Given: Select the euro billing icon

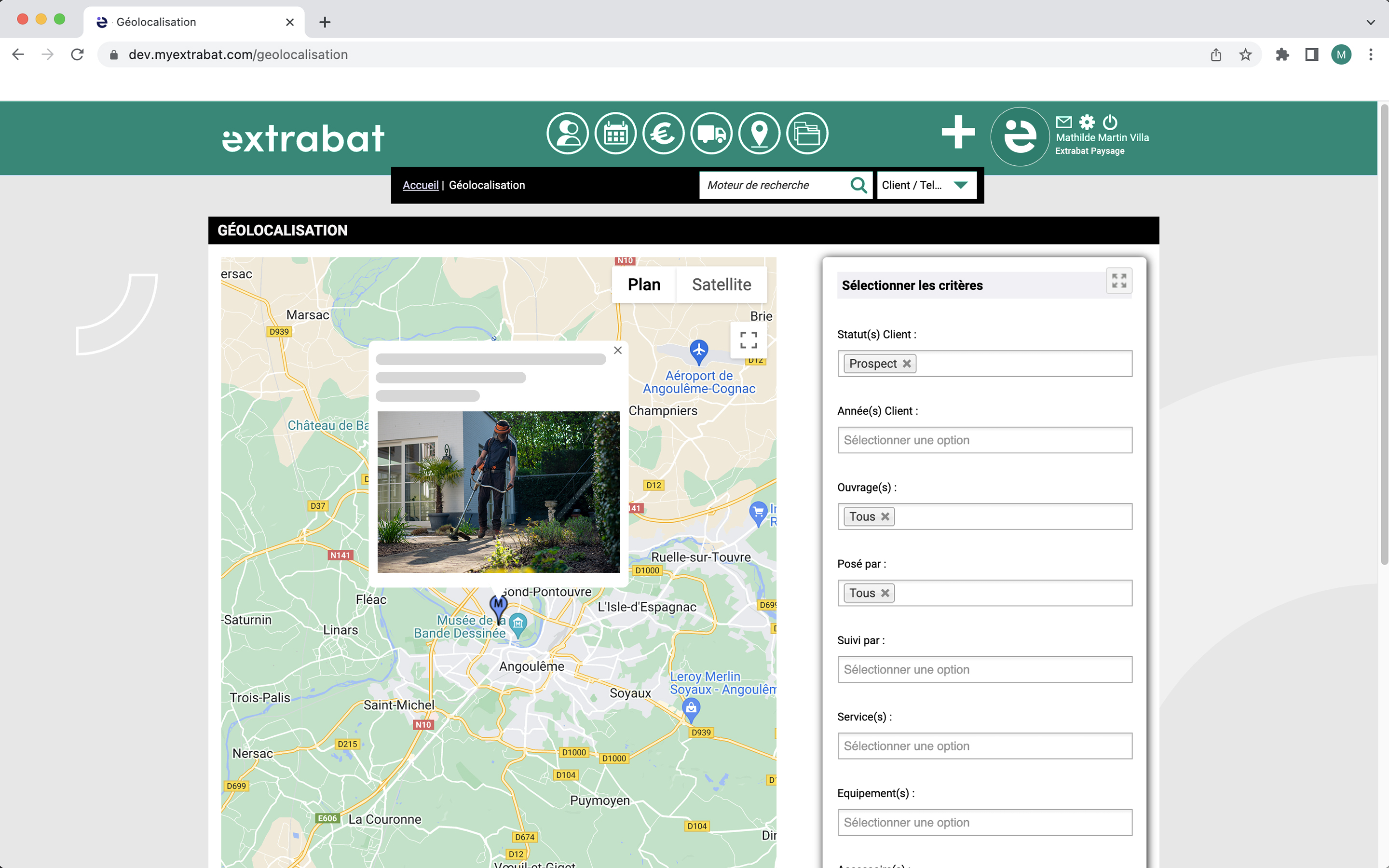Looking at the screenshot, I should 664,133.
